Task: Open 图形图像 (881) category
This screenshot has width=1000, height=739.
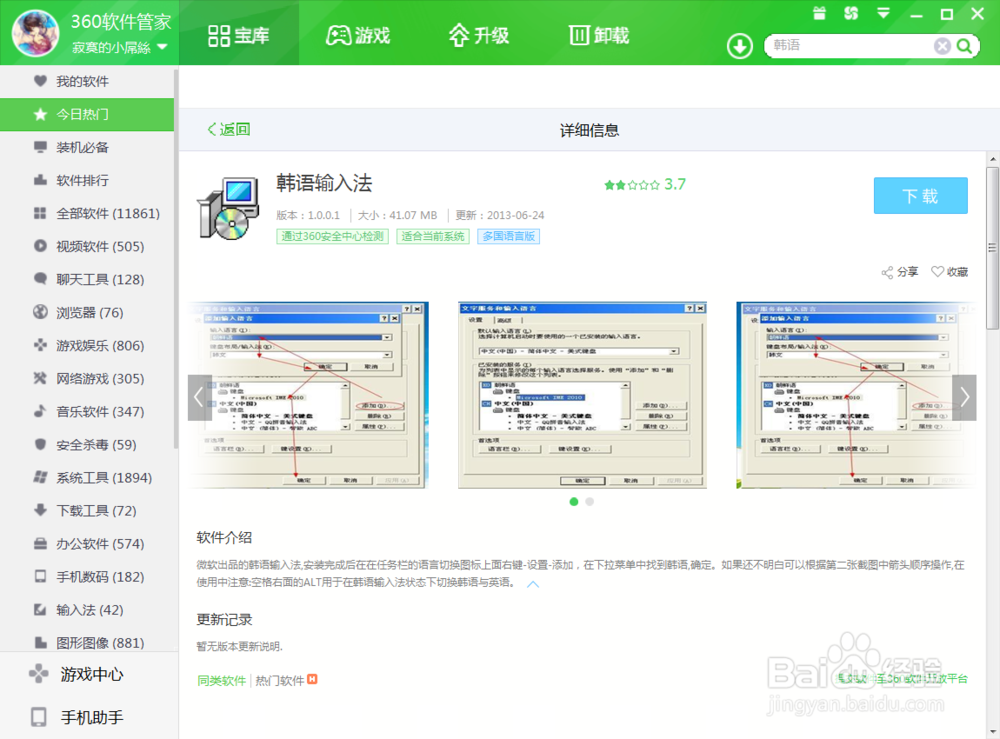Action: coord(87,642)
